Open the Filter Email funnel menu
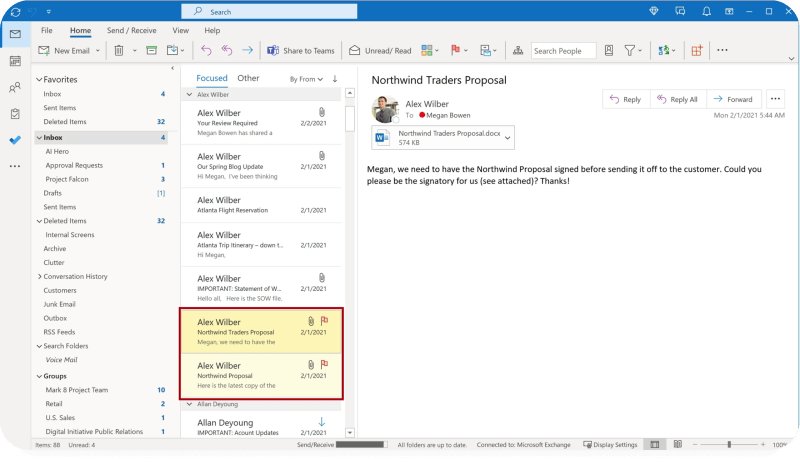The image size is (800, 466). point(633,50)
